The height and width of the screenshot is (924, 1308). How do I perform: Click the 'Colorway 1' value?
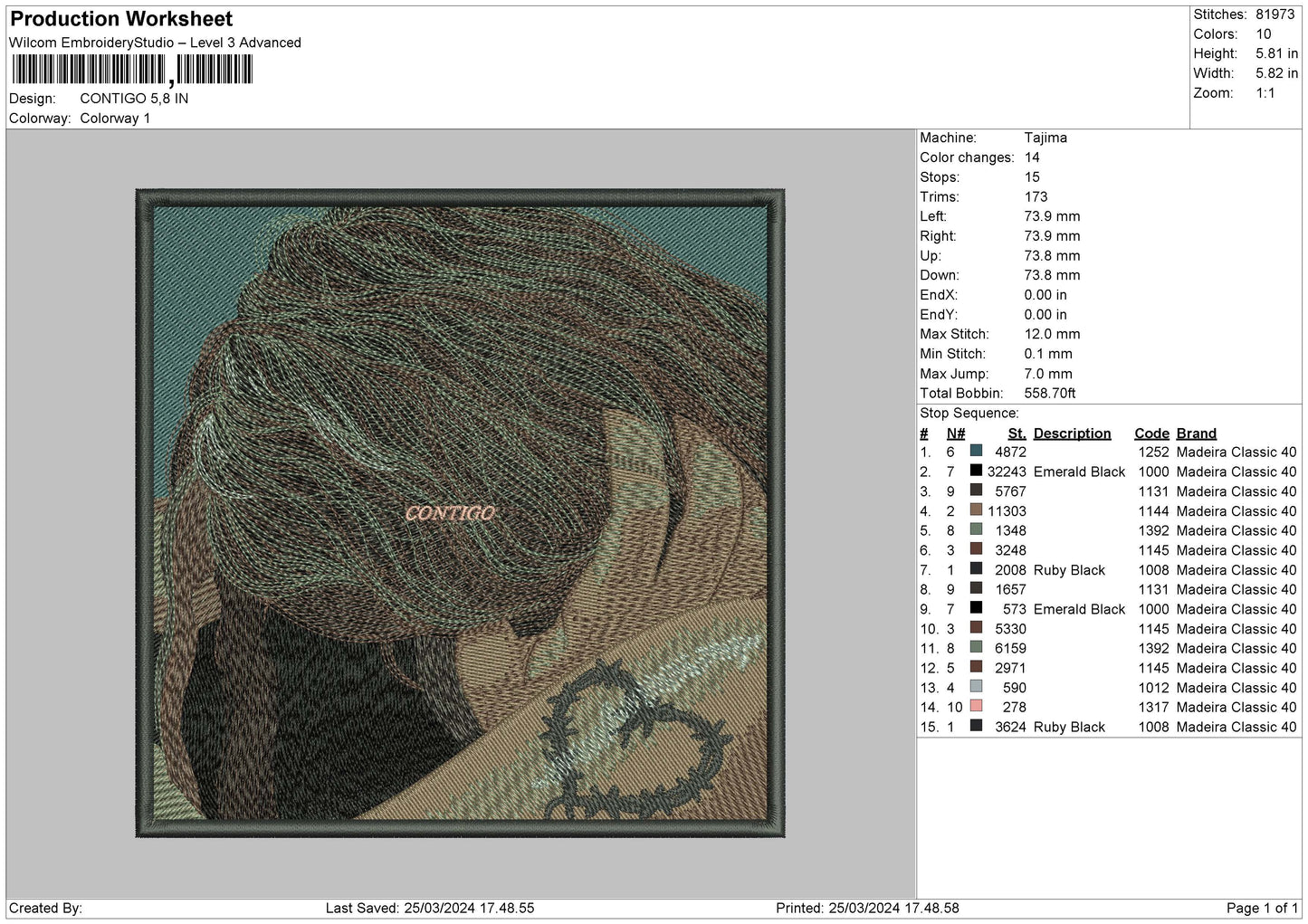[115, 119]
